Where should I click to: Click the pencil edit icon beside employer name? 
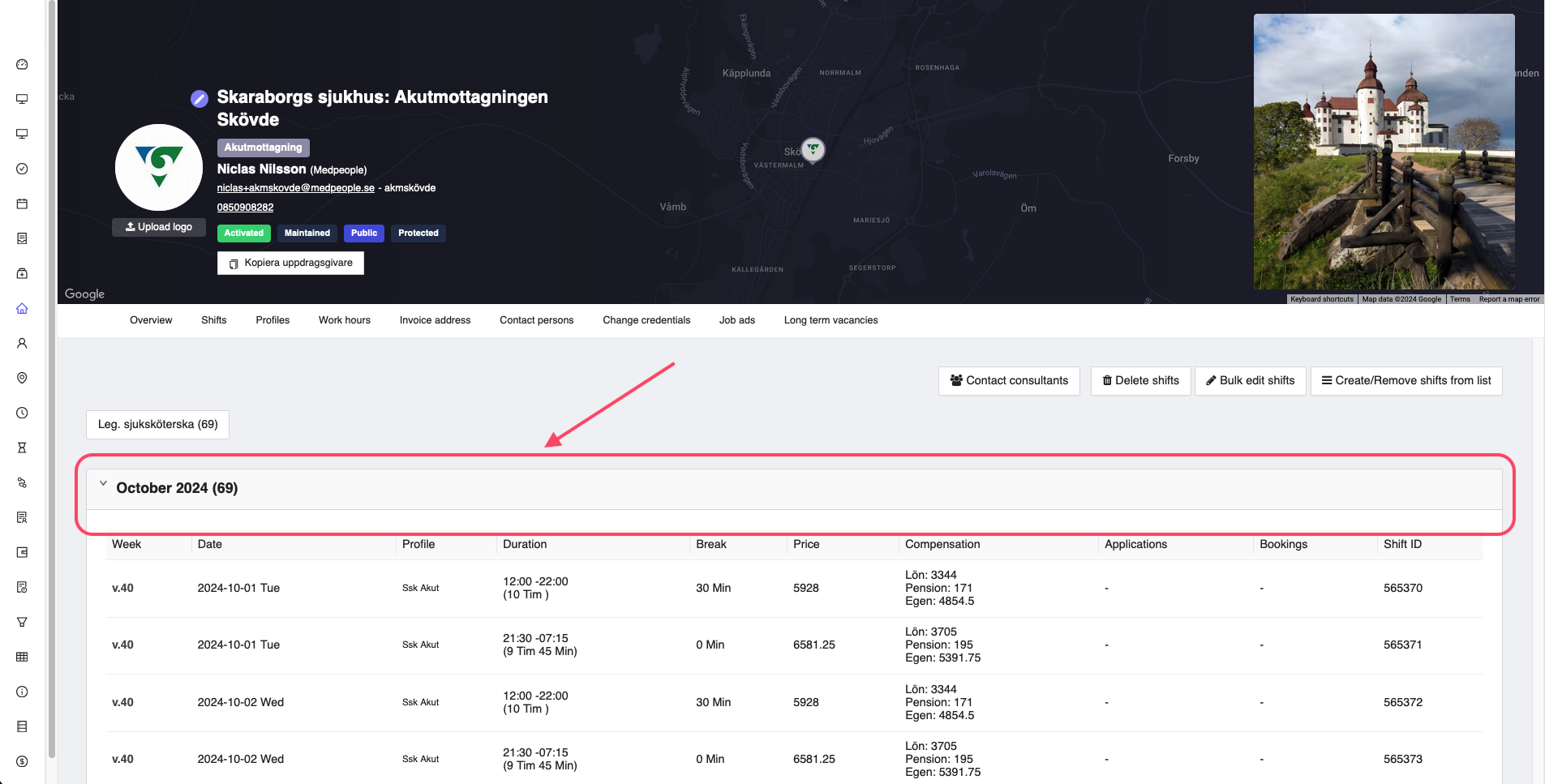(x=200, y=99)
